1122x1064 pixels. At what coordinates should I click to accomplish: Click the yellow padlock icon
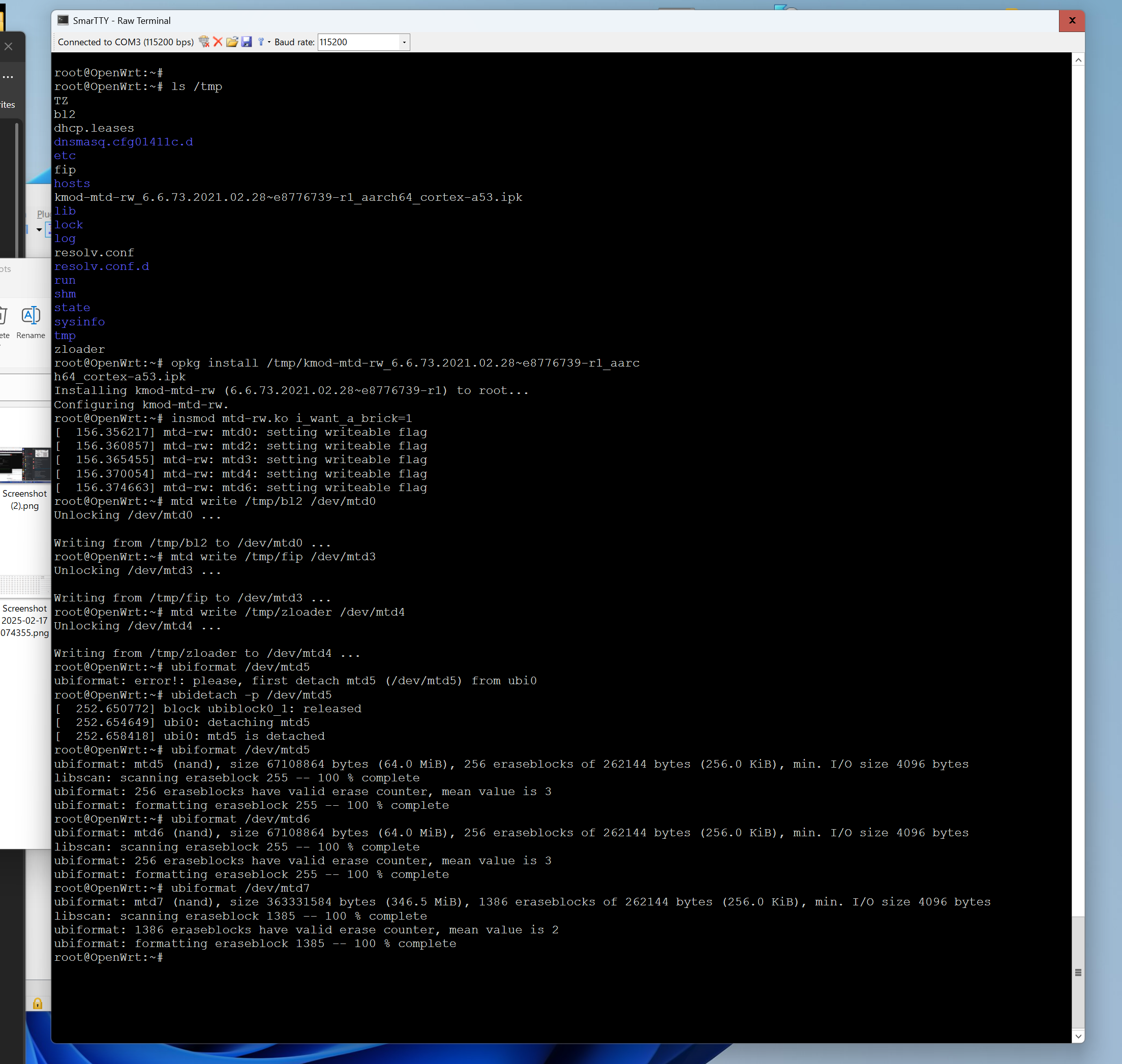point(38,1004)
